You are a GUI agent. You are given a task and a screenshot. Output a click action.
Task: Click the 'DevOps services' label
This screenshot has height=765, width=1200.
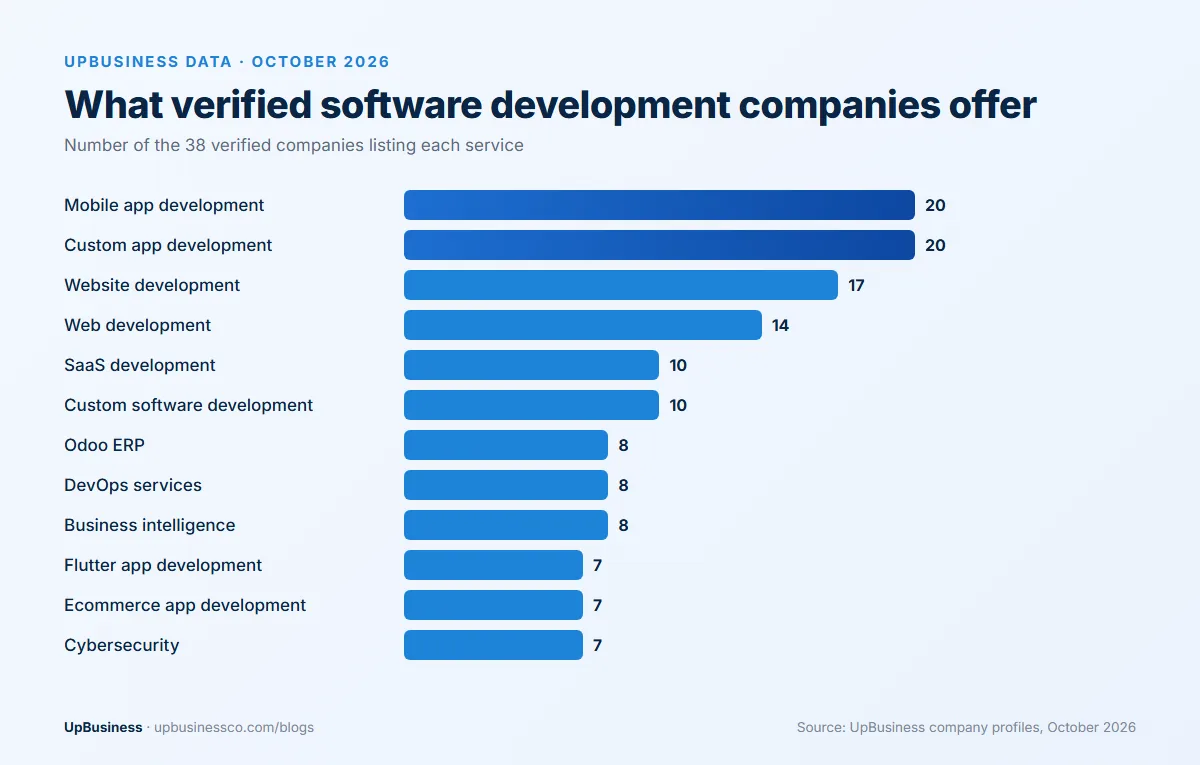point(133,485)
